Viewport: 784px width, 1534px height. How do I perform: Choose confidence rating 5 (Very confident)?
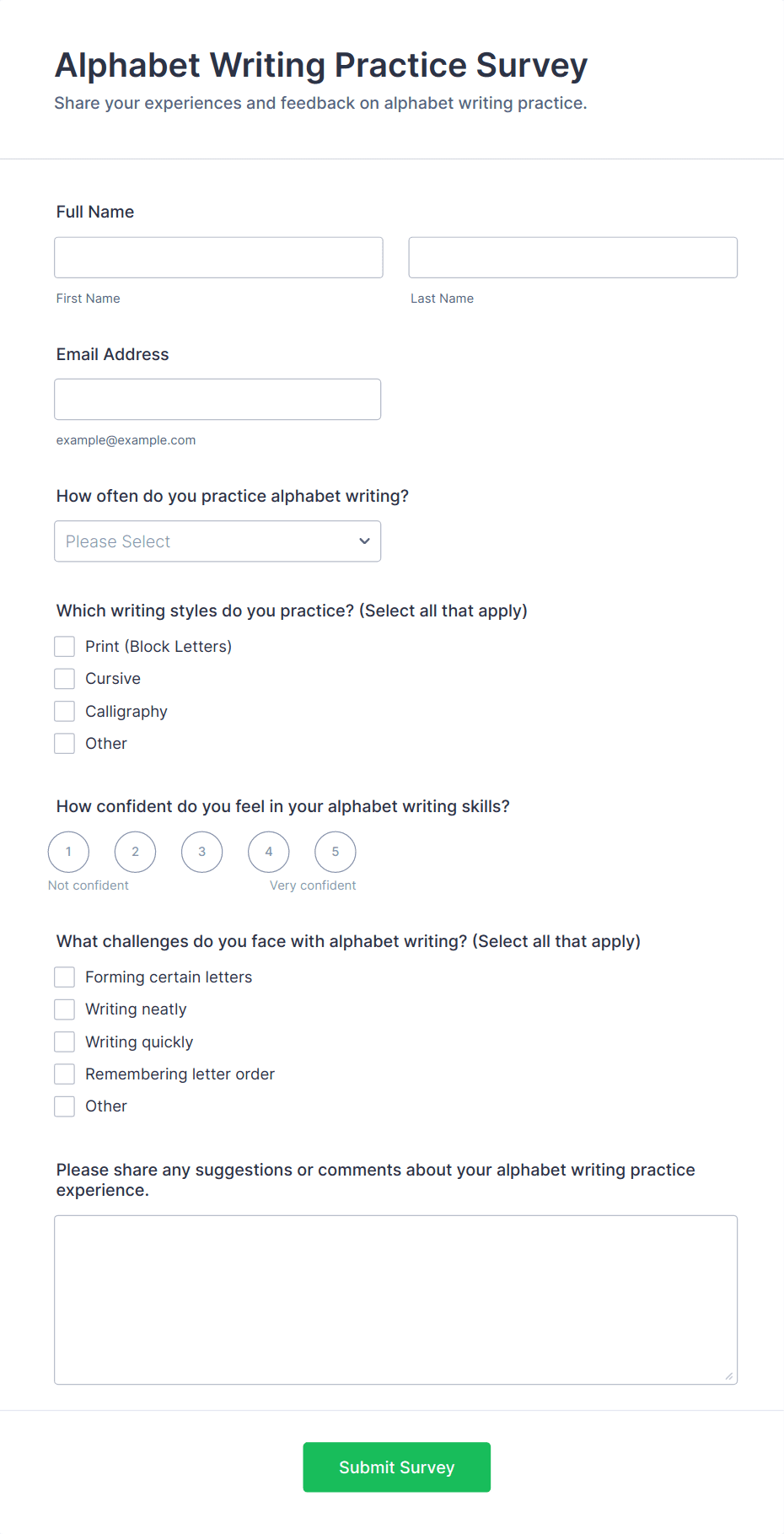pos(335,852)
